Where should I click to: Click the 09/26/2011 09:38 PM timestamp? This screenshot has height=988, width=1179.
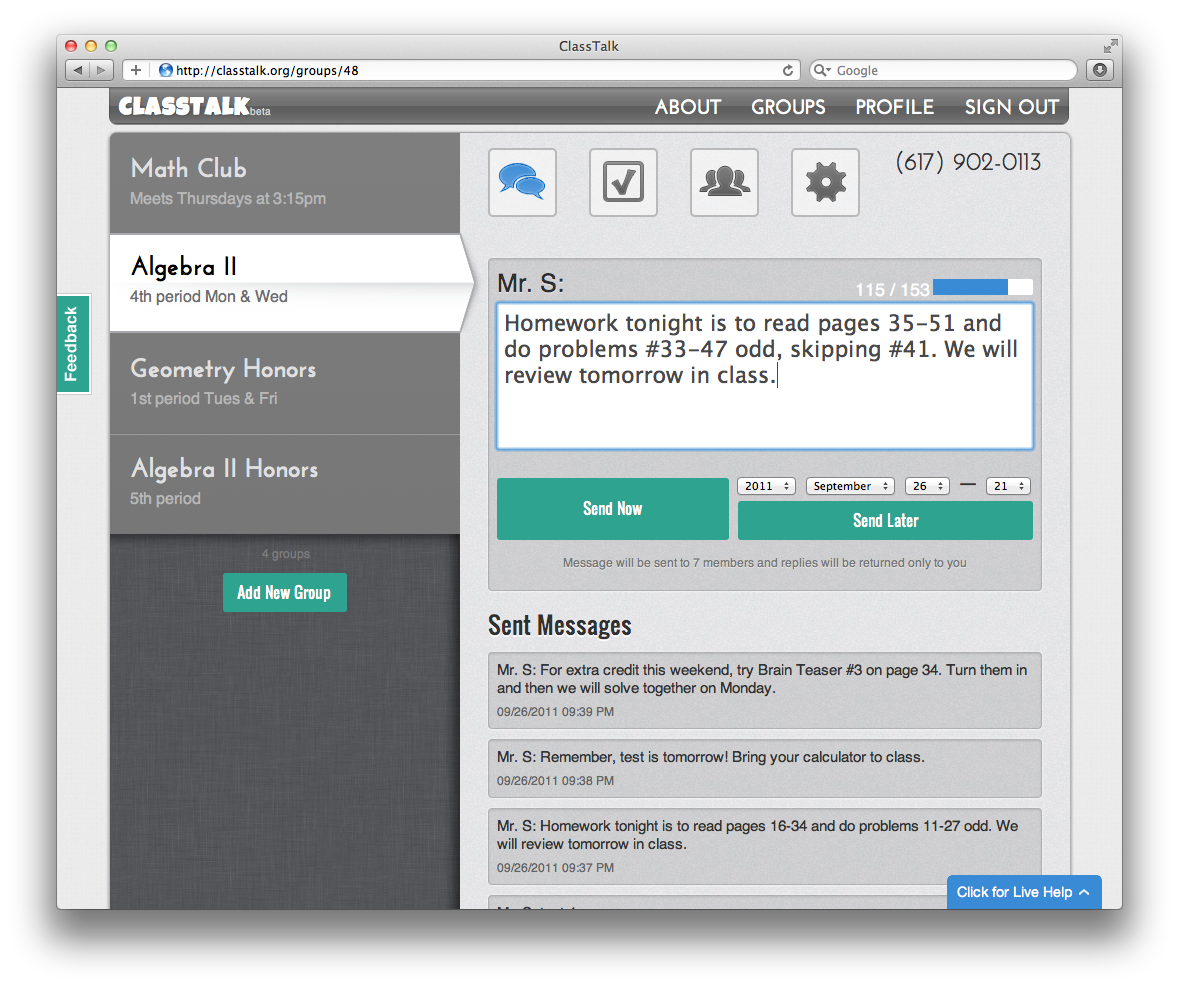point(555,780)
